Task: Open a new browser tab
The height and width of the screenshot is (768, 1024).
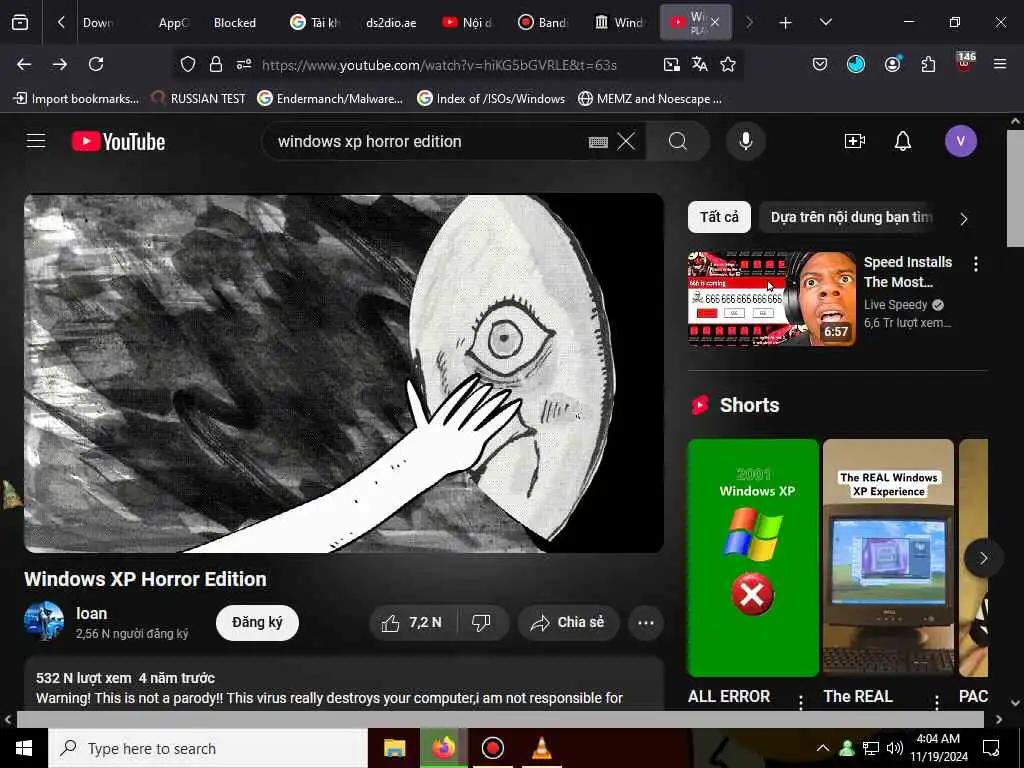Action: [x=785, y=23]
